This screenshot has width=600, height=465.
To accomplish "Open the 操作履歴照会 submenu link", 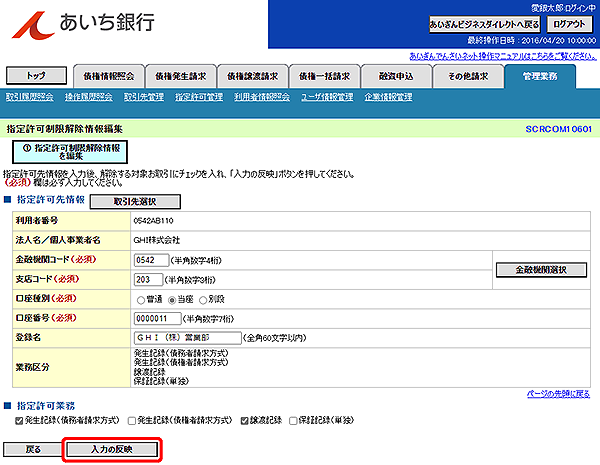I will [88, 97].
